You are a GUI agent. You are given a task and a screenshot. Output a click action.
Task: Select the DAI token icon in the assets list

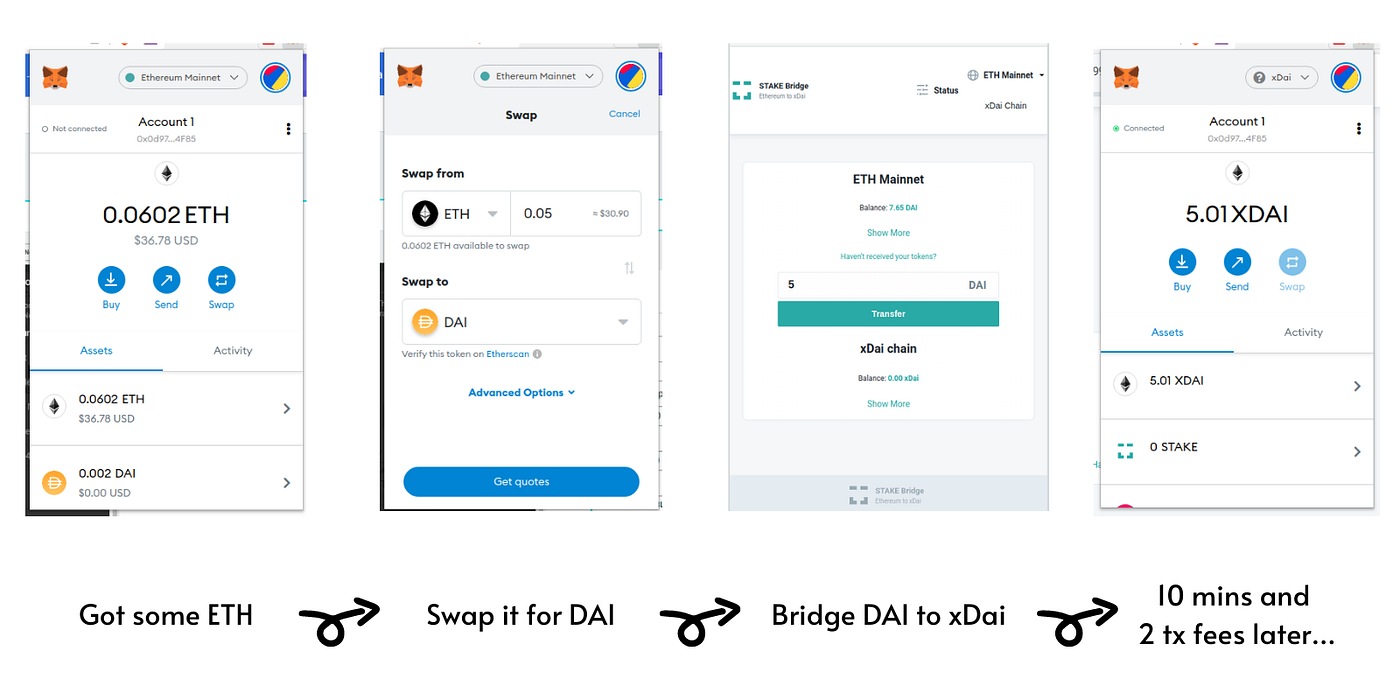[53, 481]
